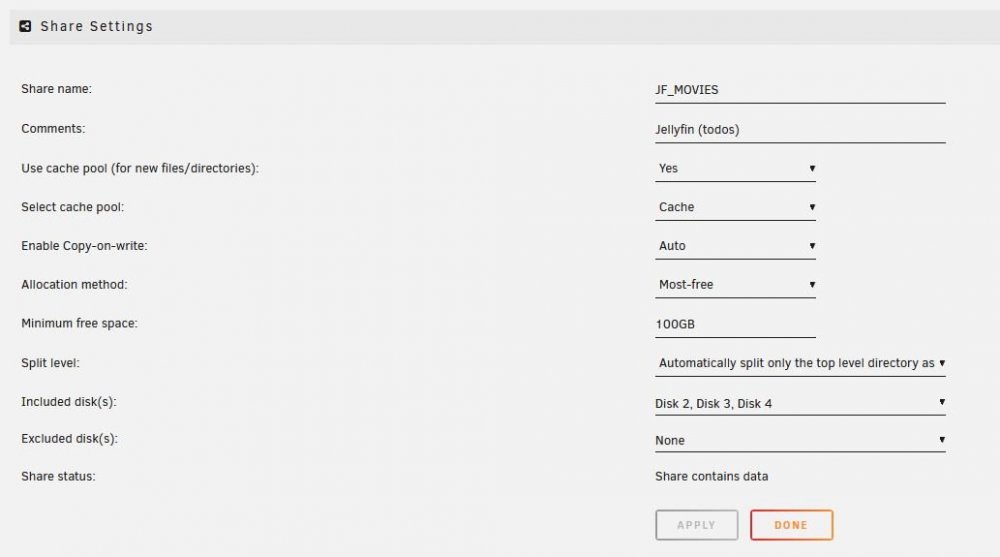Click the Comments: label

click(x=53, y=128)
